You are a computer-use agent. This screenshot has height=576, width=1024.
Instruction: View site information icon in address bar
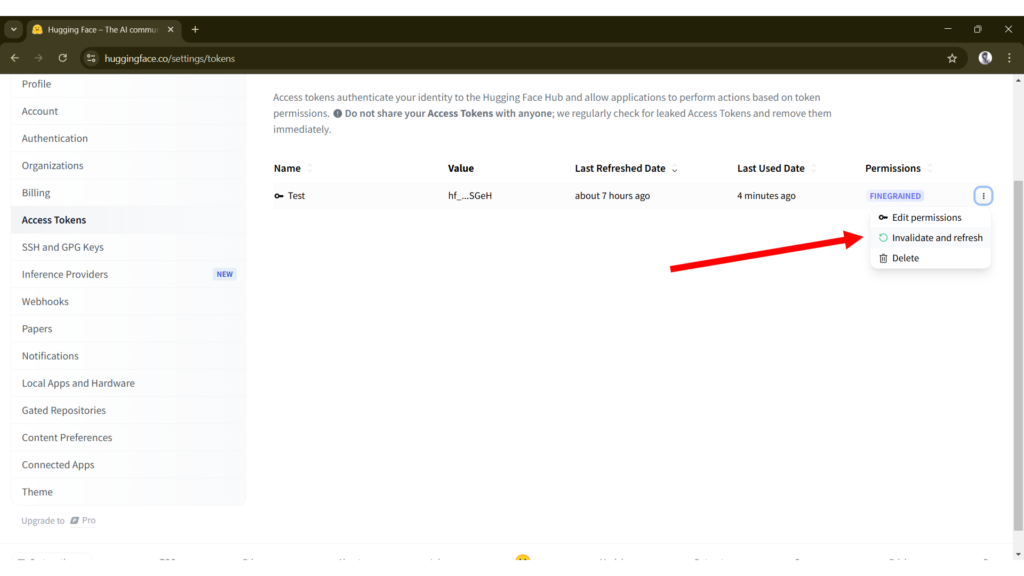tap(91, 58)
